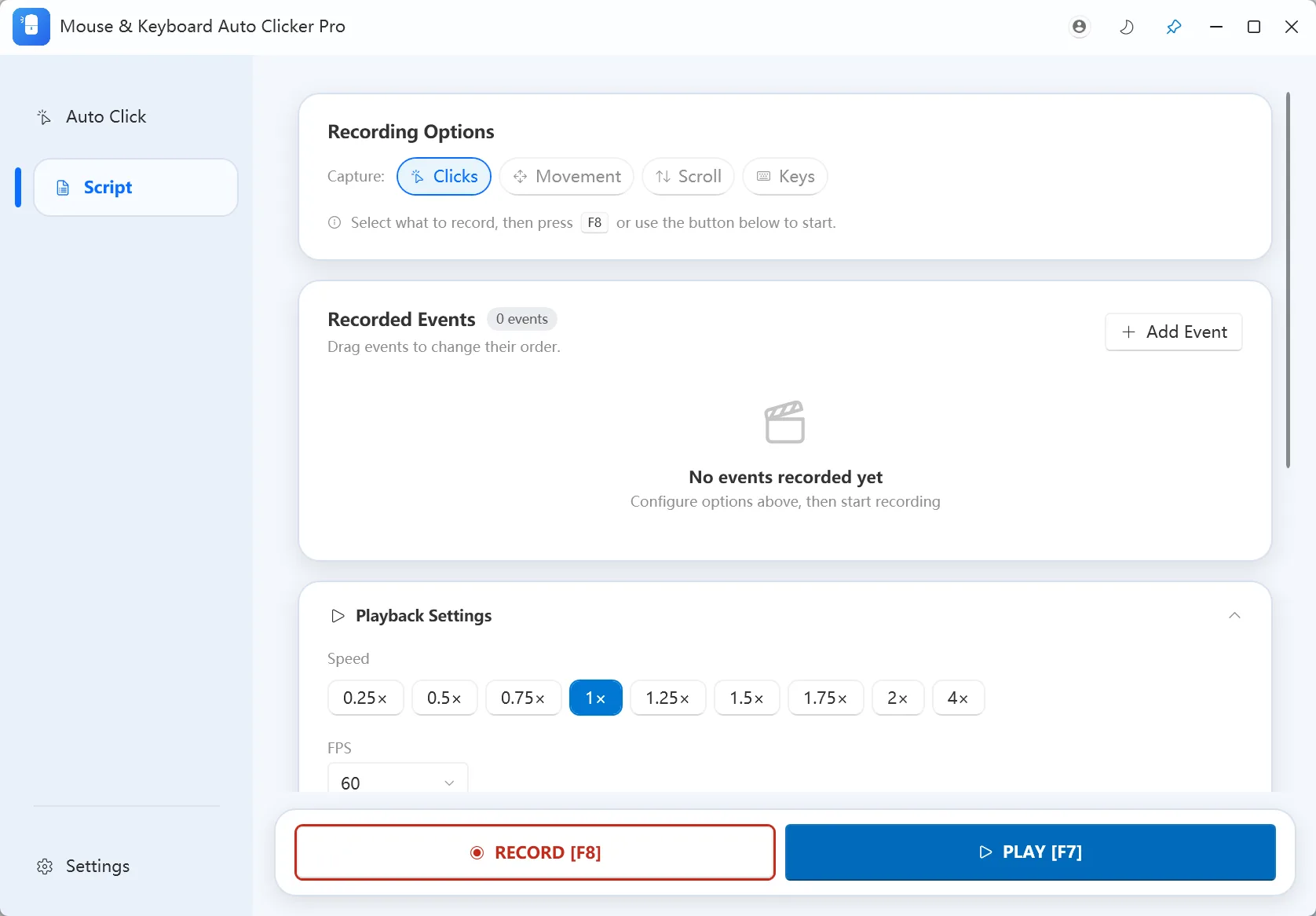The height and width of the screenshot is (916, 1316).
Task: Choose 4× playback speed
Action: coord(958,698)
